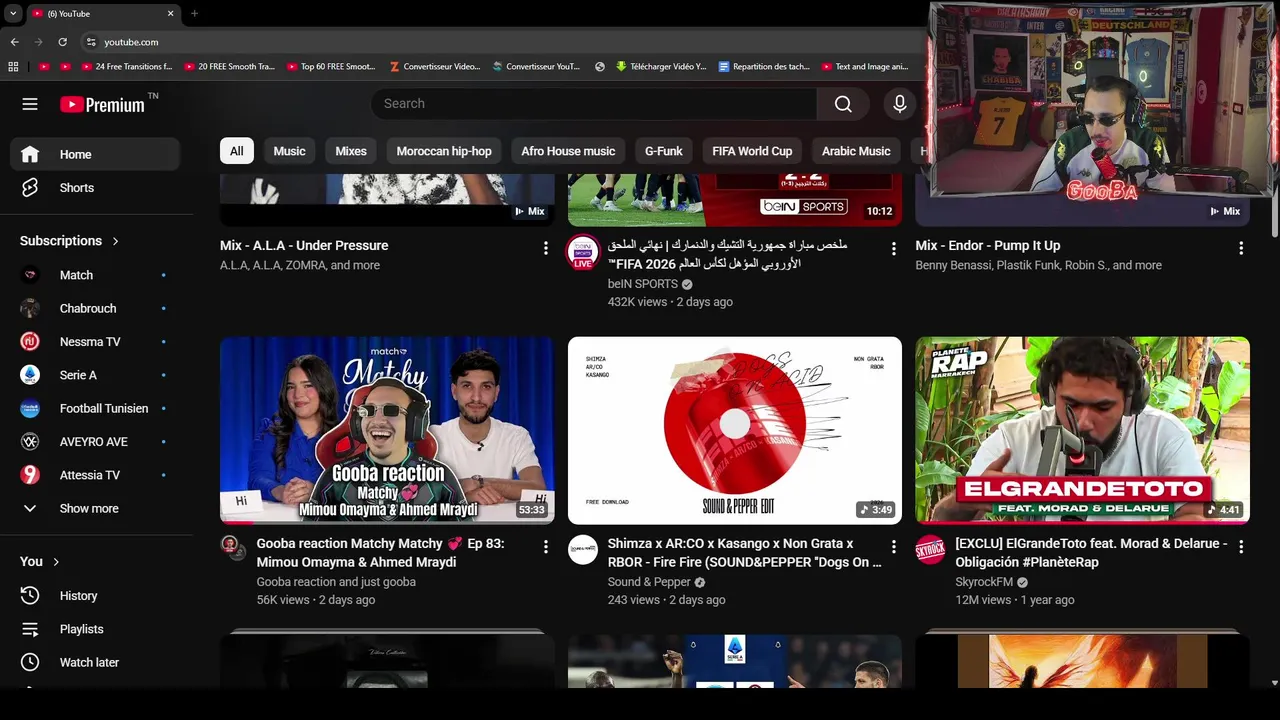
Task: Expand the Subscriptions section chevron
Action: [x=115, y=241]
